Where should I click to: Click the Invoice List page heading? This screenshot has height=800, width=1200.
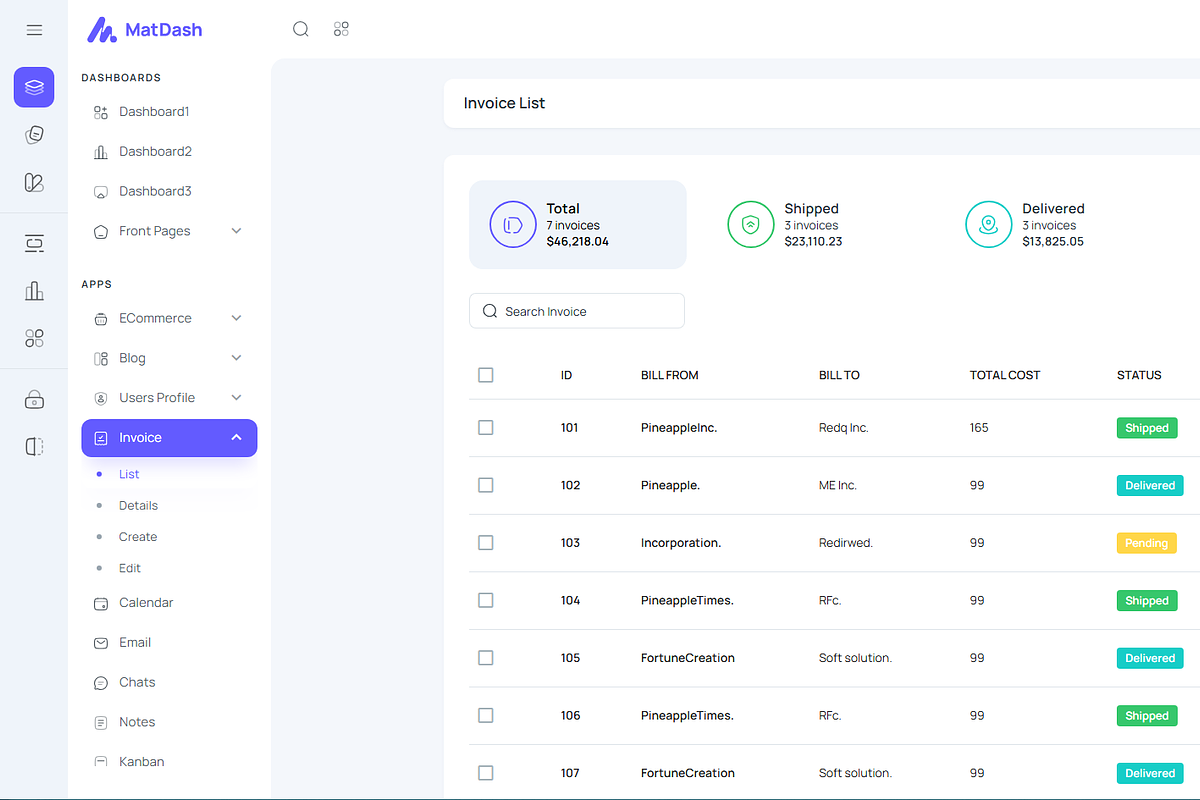click(505, 103)
